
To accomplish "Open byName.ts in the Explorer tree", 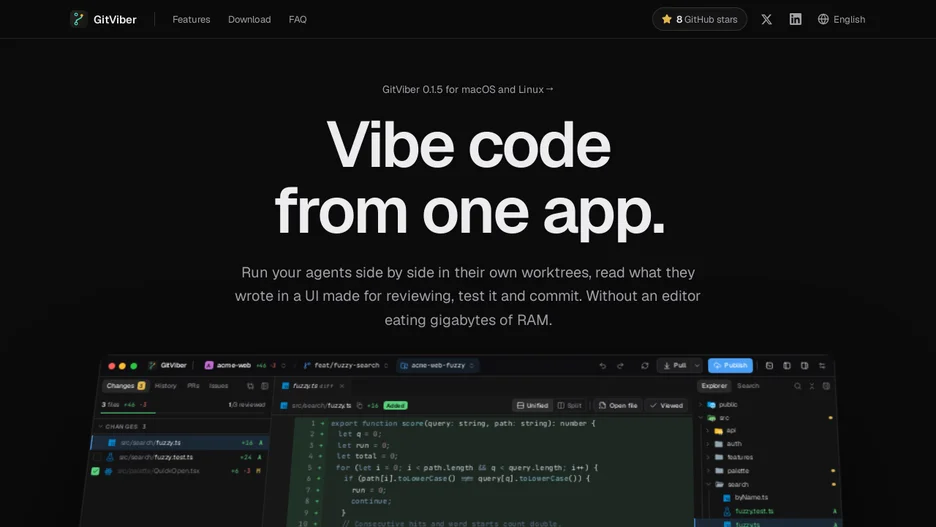I will coord(746,498).
